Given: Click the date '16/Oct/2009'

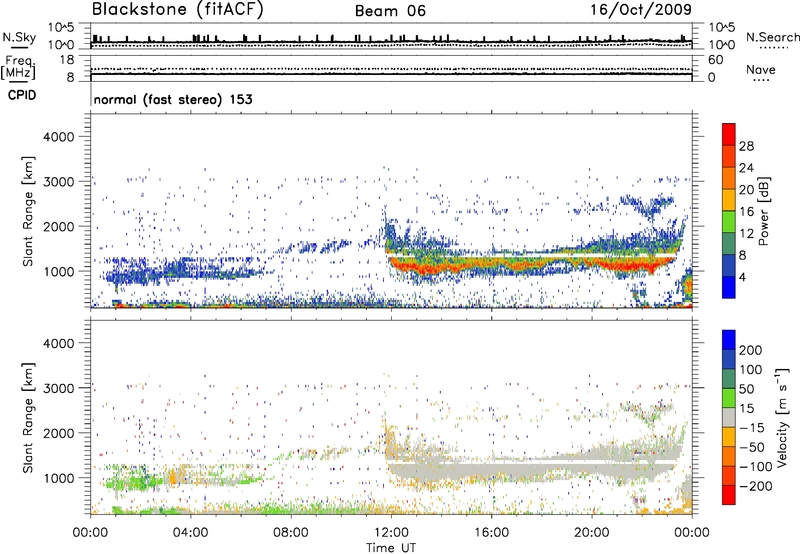Looking at the screenshot, I should (641, 10).
